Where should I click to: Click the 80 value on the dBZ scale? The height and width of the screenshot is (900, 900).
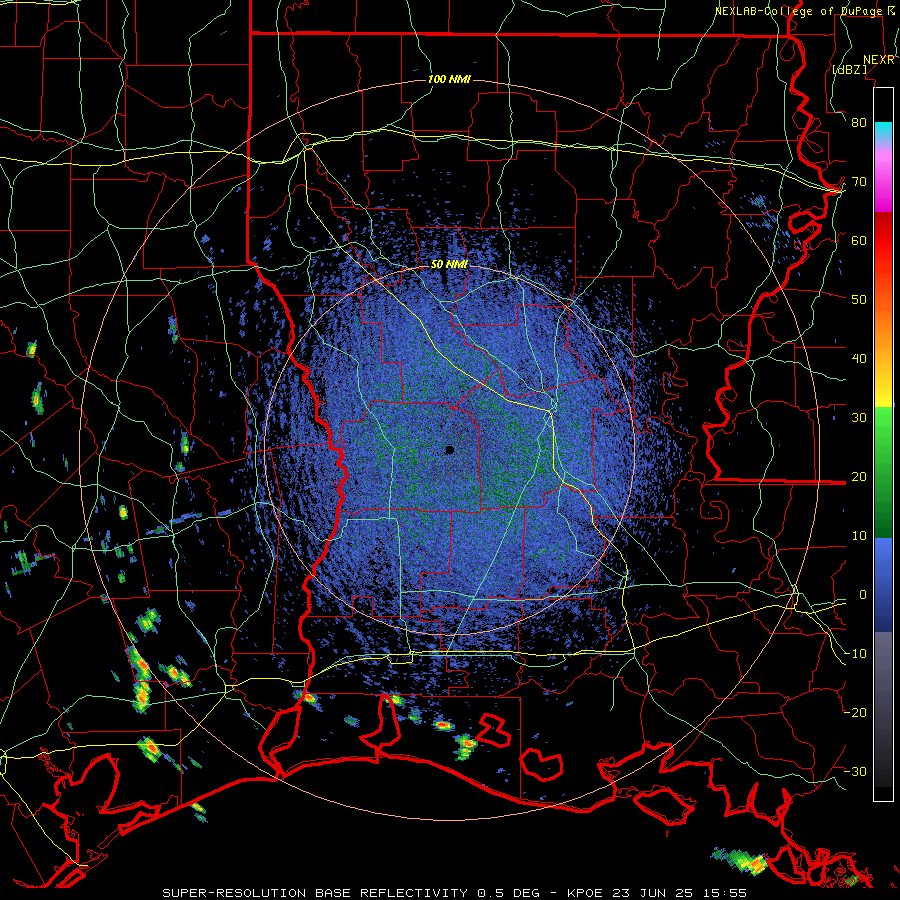click(859, 123)
